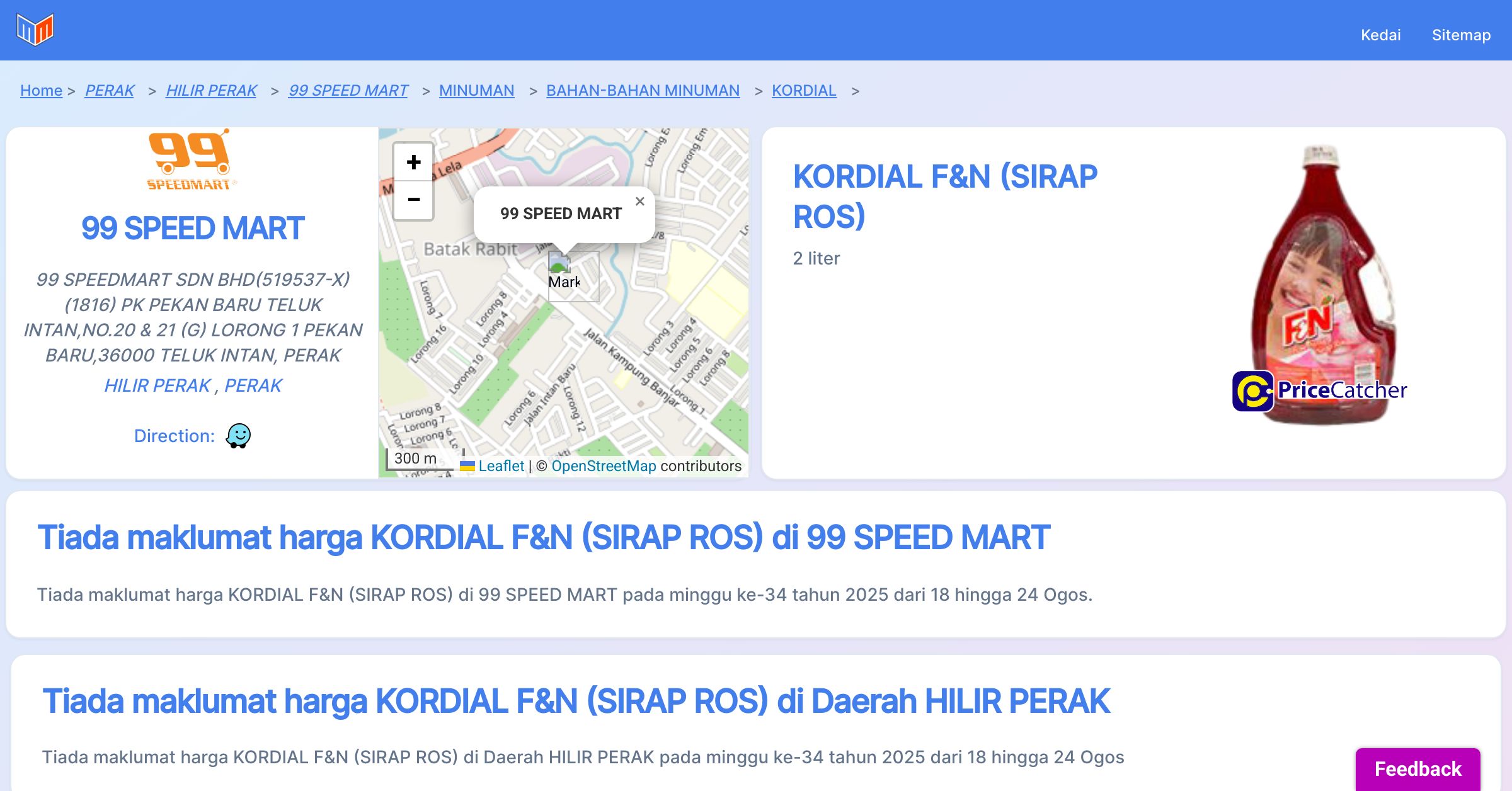This screenshot has height=791, width=1512.
Task: Go to the Home breadcrumb link
Action: click(41, 90)
